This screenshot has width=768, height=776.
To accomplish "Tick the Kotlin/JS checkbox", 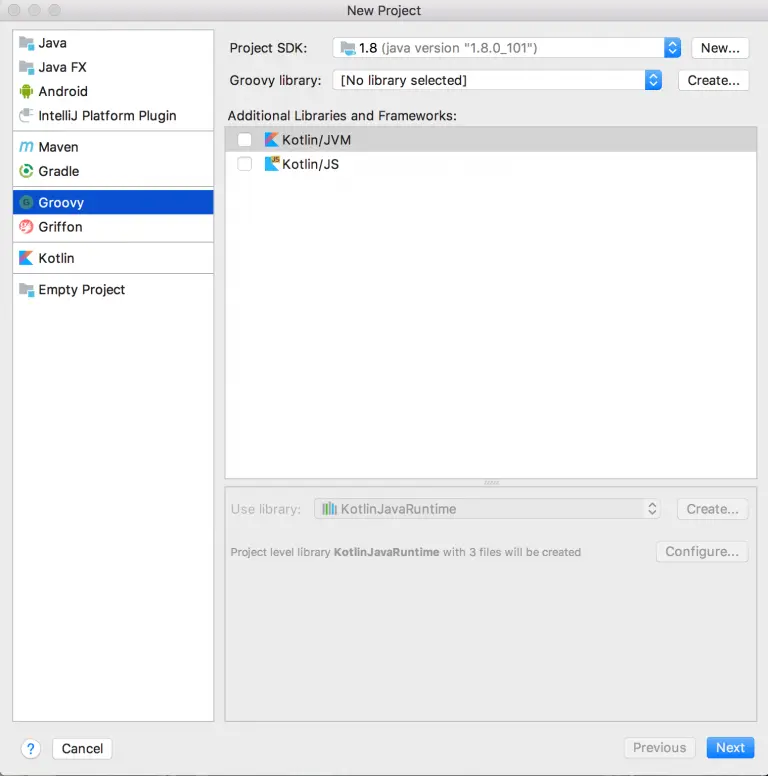I will [x=245, y=164].
